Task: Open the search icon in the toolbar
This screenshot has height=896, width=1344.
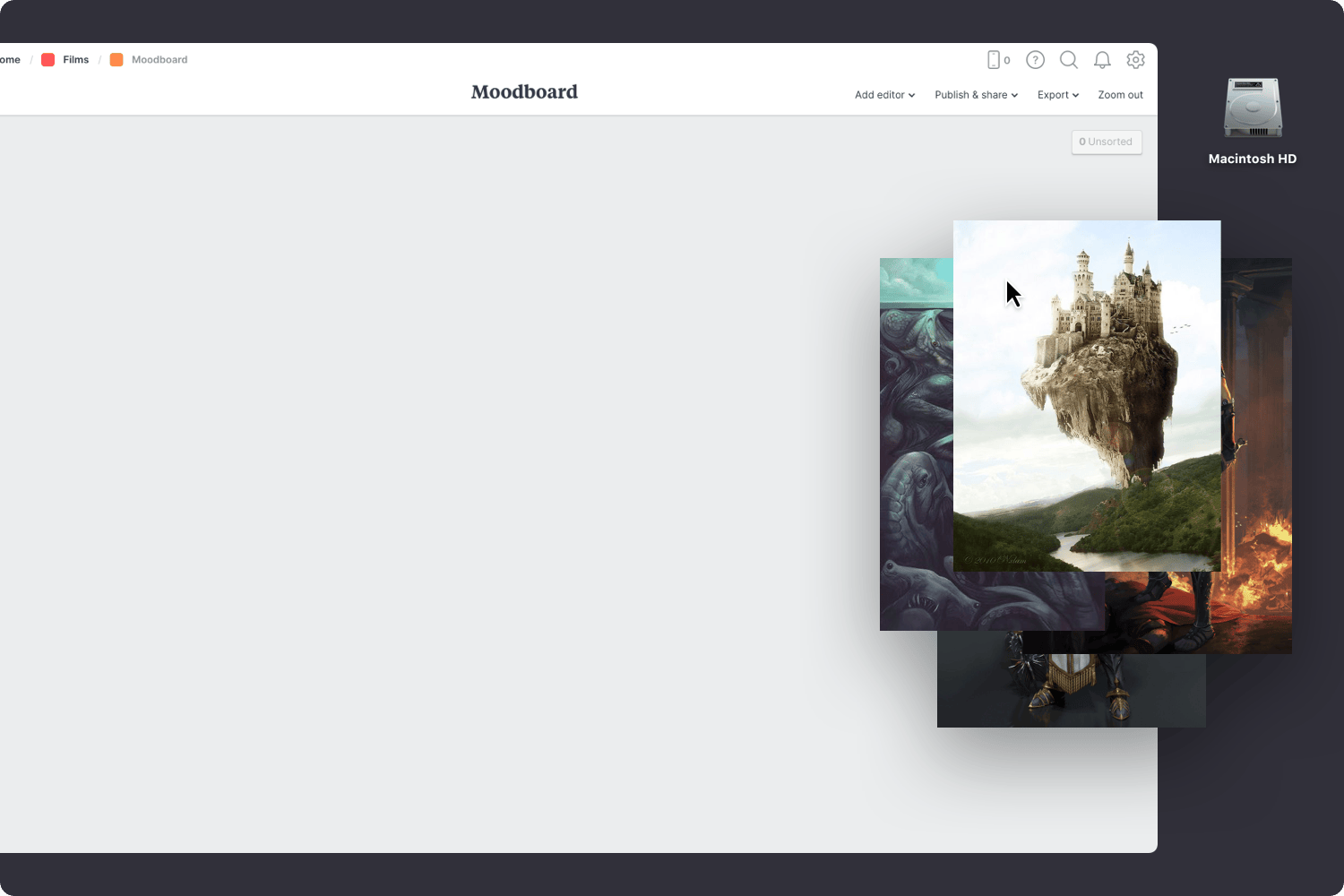Action: 1068,59
